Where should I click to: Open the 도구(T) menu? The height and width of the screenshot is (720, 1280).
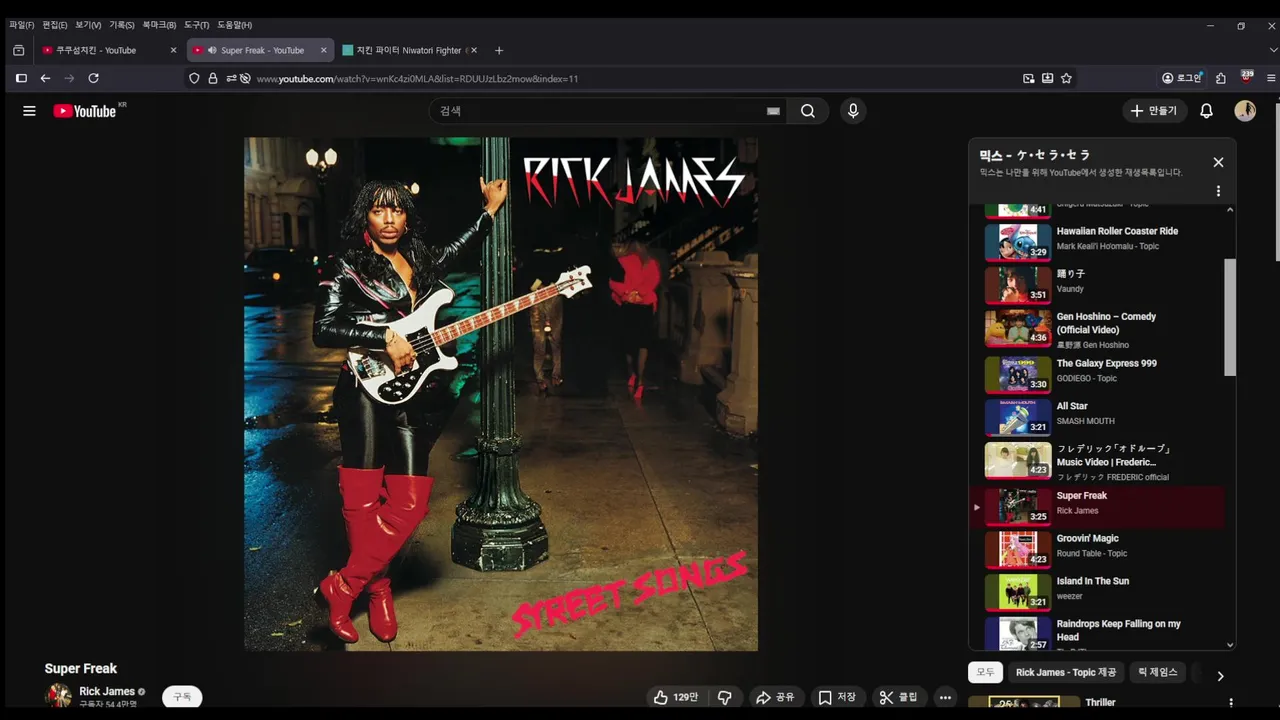coord(196,25)
